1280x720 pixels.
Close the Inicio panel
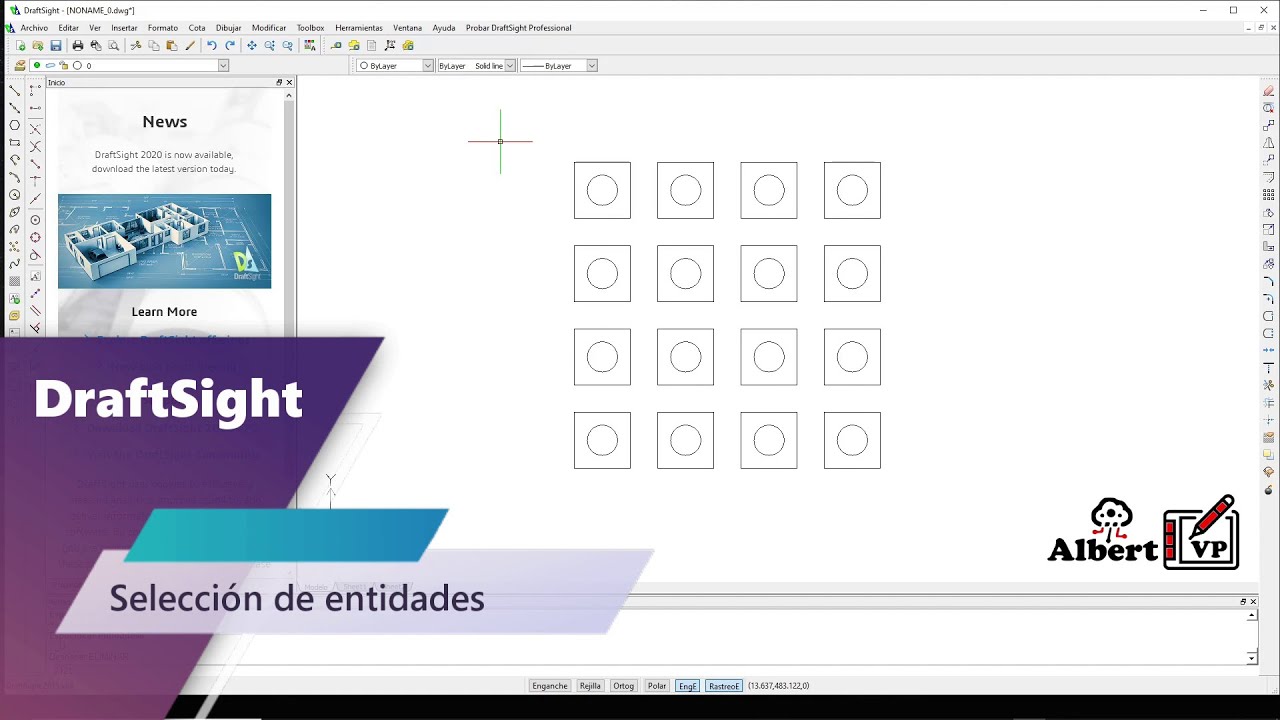click(289, 82)
